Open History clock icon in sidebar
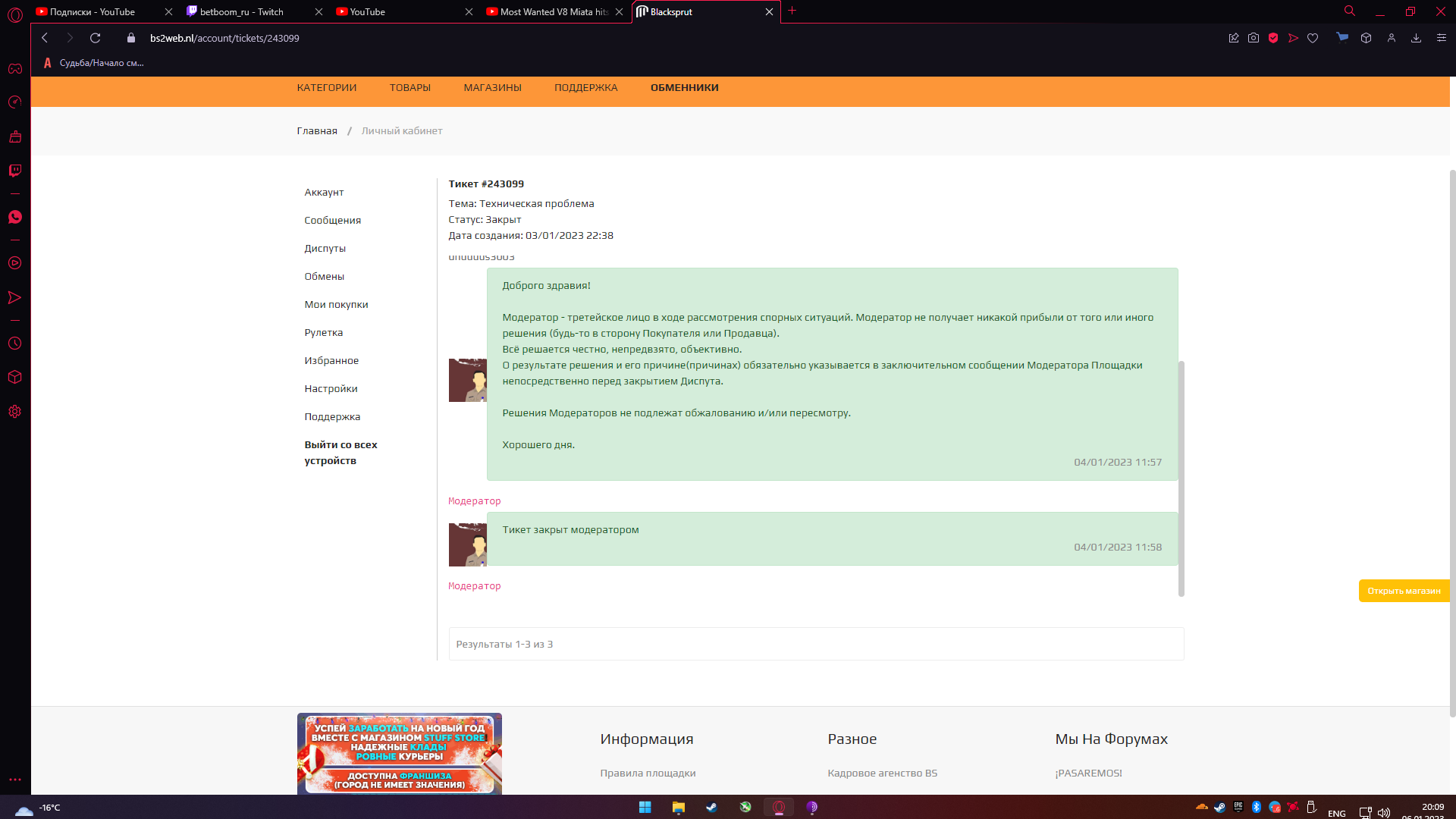 [15, 344]
